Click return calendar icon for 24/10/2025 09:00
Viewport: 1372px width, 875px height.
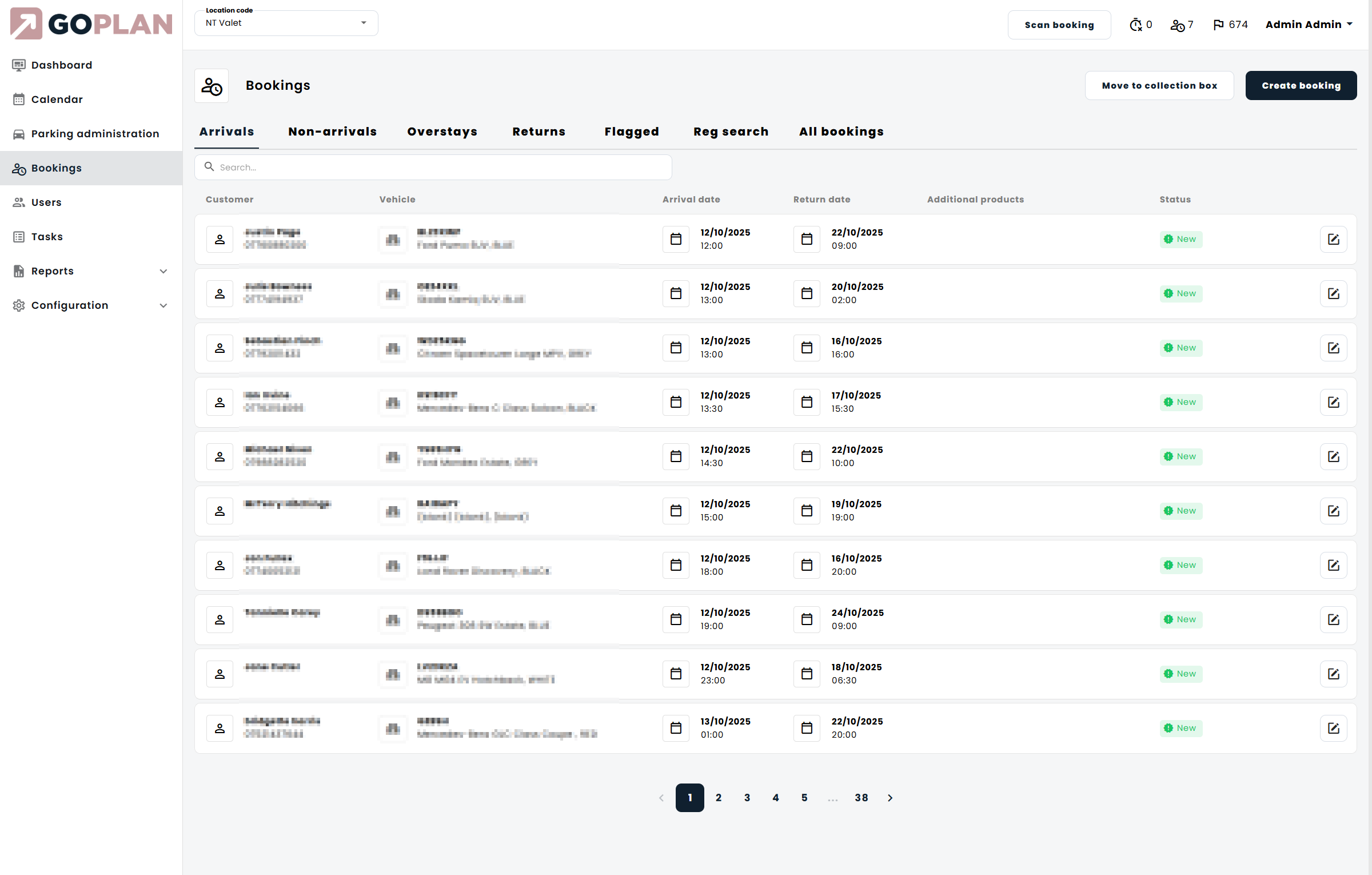pyautogui.click(x=807, y=619)
